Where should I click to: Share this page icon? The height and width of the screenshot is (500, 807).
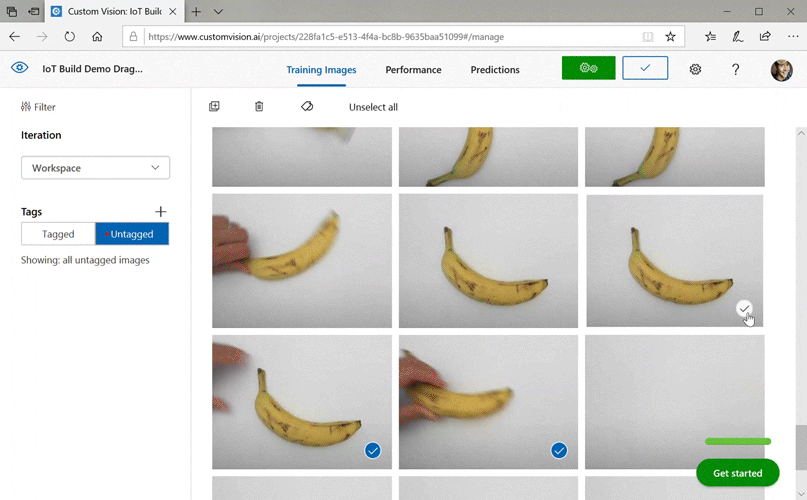click(x=765, y=37)
